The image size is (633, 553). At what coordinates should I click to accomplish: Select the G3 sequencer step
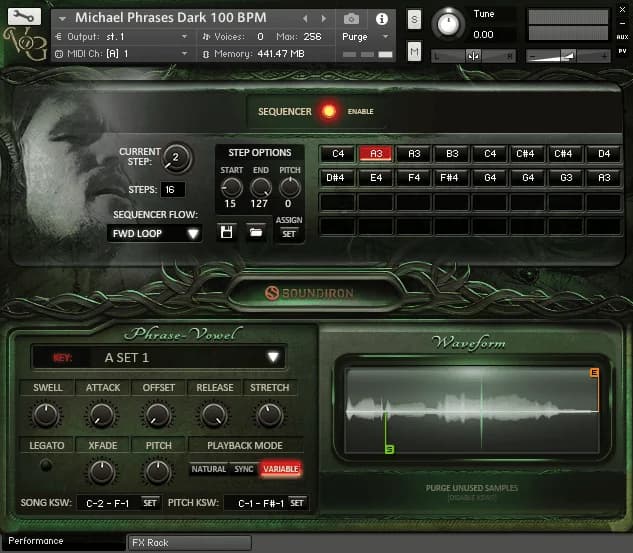(566, 178)
